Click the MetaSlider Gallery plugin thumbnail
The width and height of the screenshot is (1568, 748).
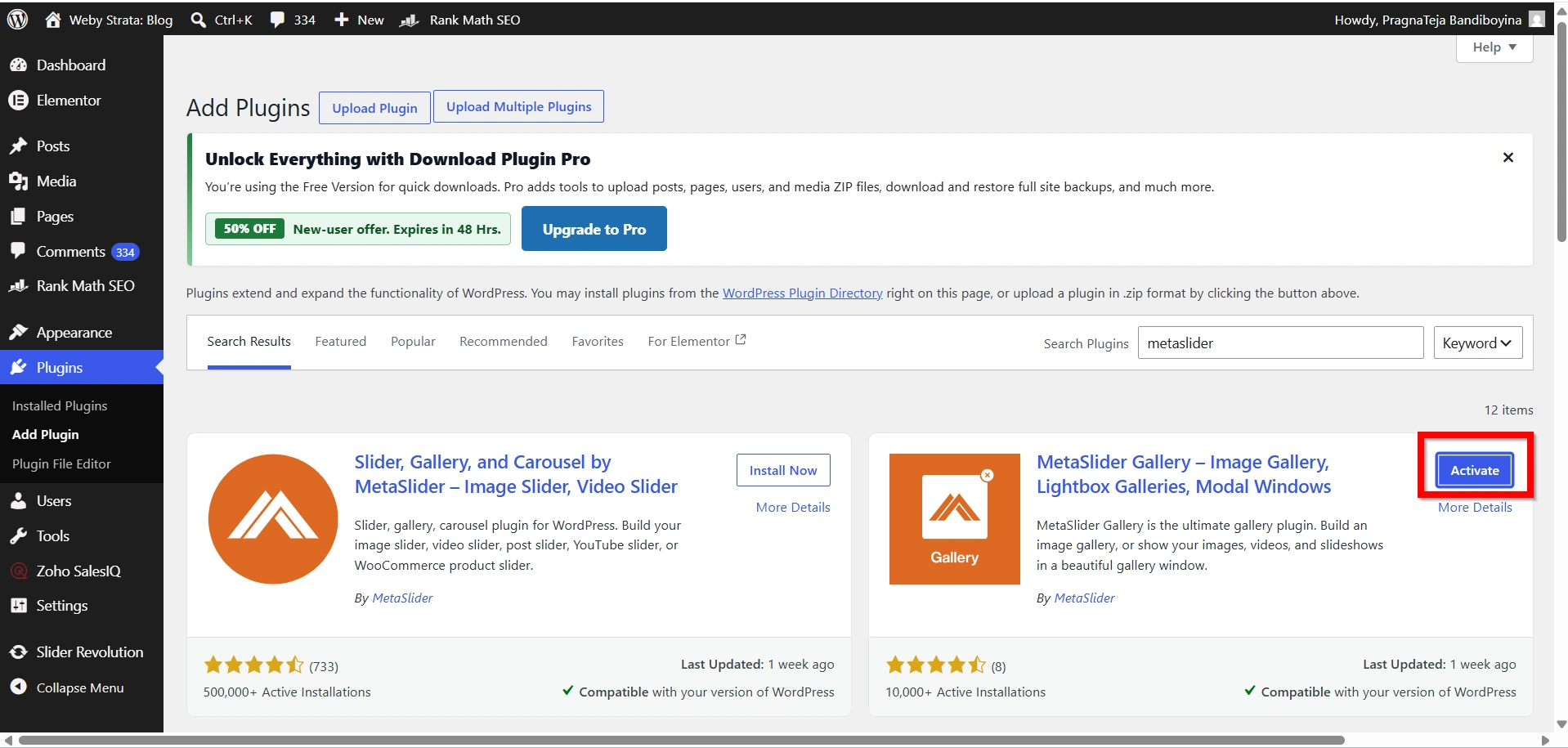click(x=955, y=519)
